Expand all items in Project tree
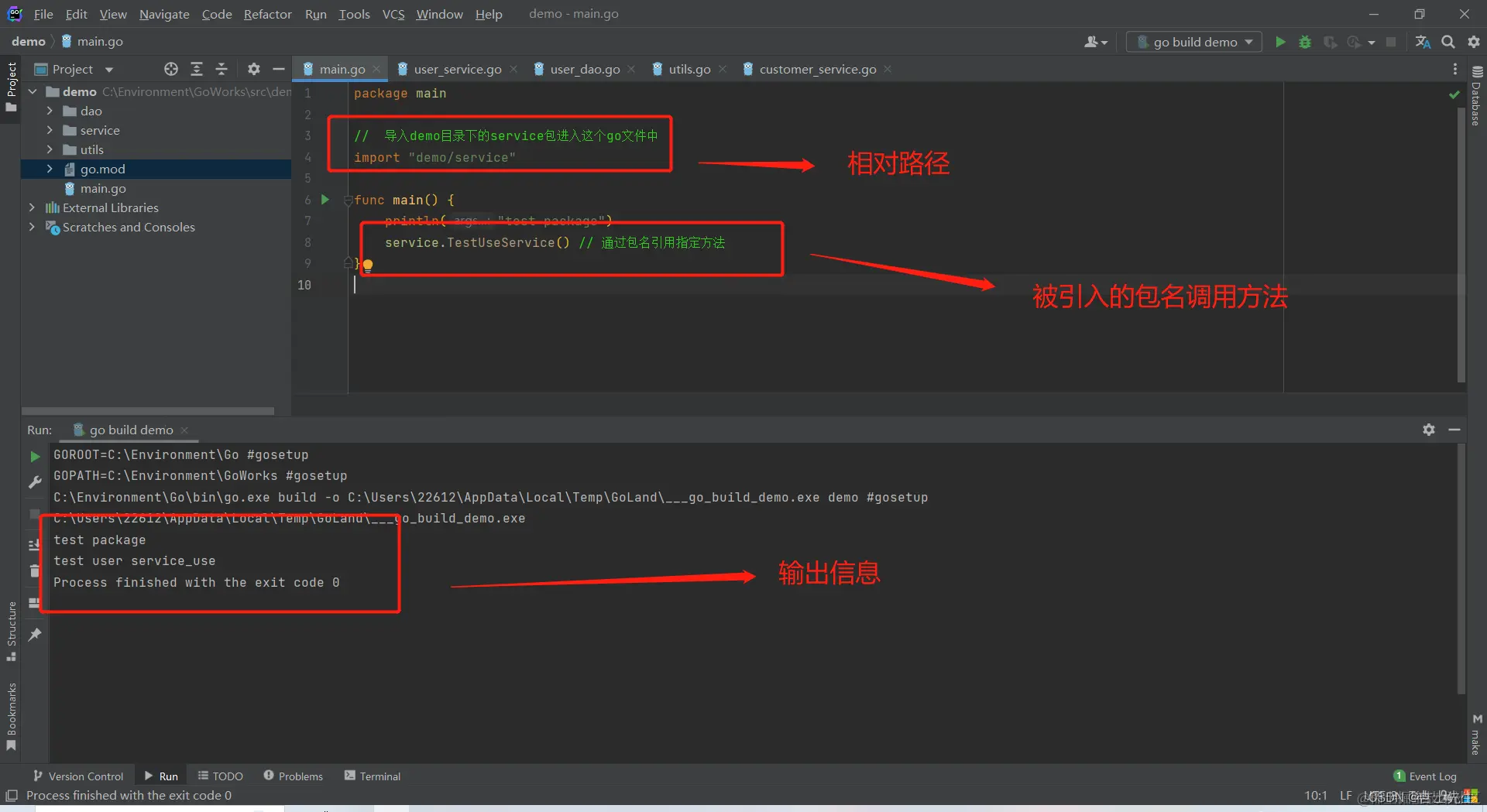Viewport: 1487px width, 812px height. click(x=197, y=69)
